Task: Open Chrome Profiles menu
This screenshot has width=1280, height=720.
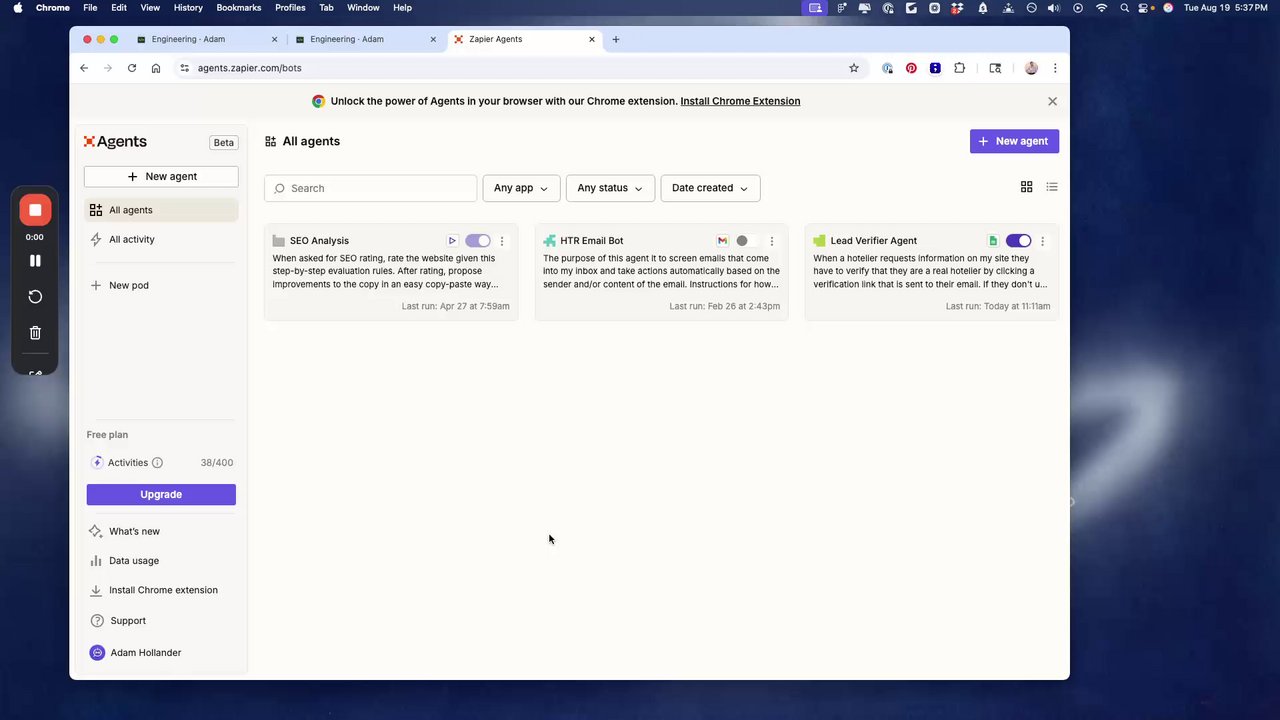Action: [290, 8]
